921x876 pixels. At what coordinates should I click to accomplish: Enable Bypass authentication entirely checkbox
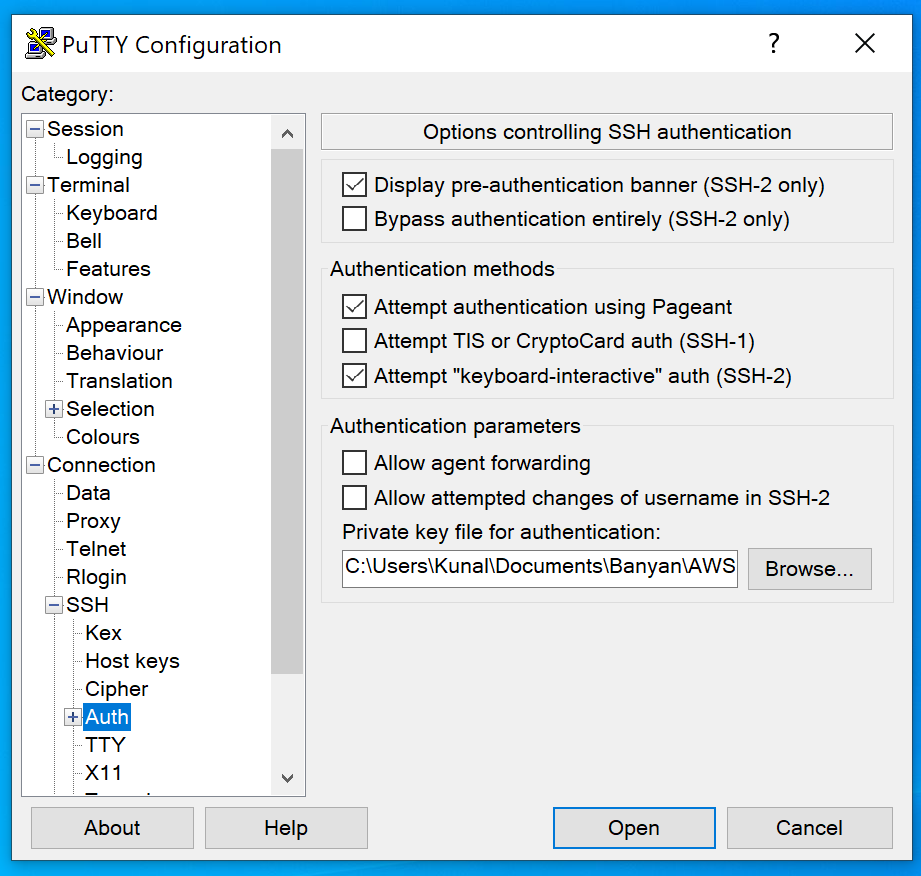(354, 219)
